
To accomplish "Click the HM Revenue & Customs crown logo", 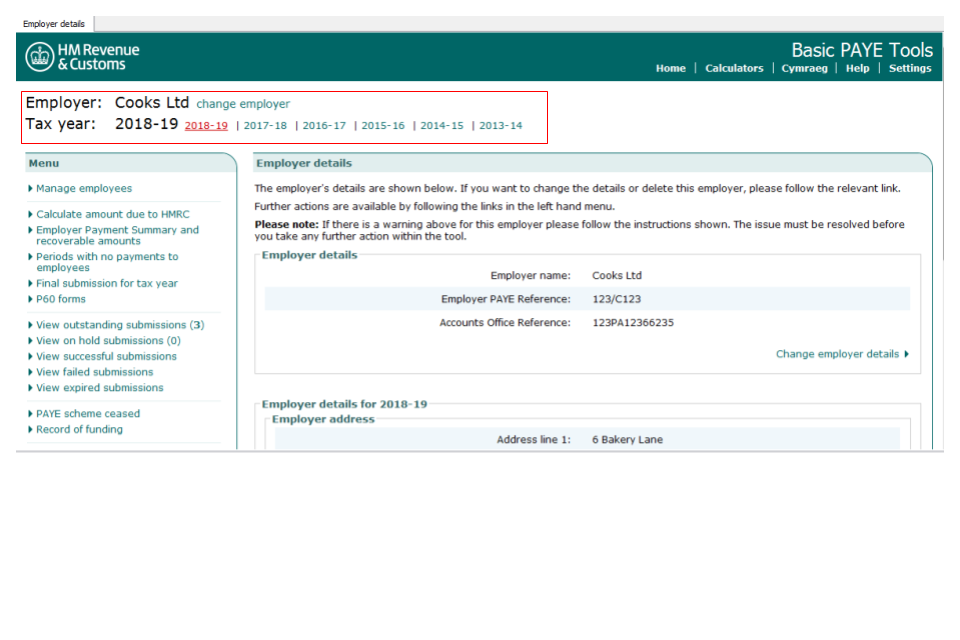I will pos(40,57).
